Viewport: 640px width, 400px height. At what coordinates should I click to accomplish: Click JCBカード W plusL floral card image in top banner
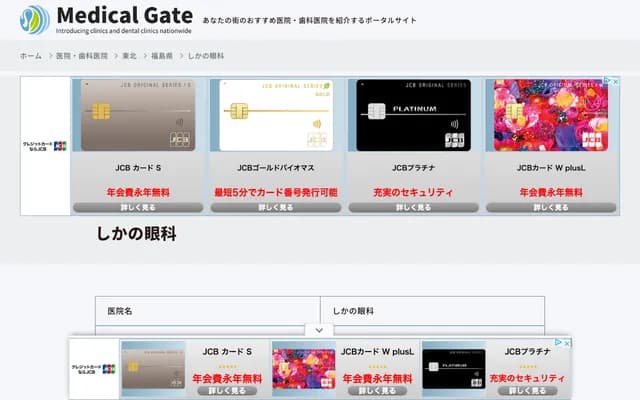pyautogui.click(x=551, y=115)
